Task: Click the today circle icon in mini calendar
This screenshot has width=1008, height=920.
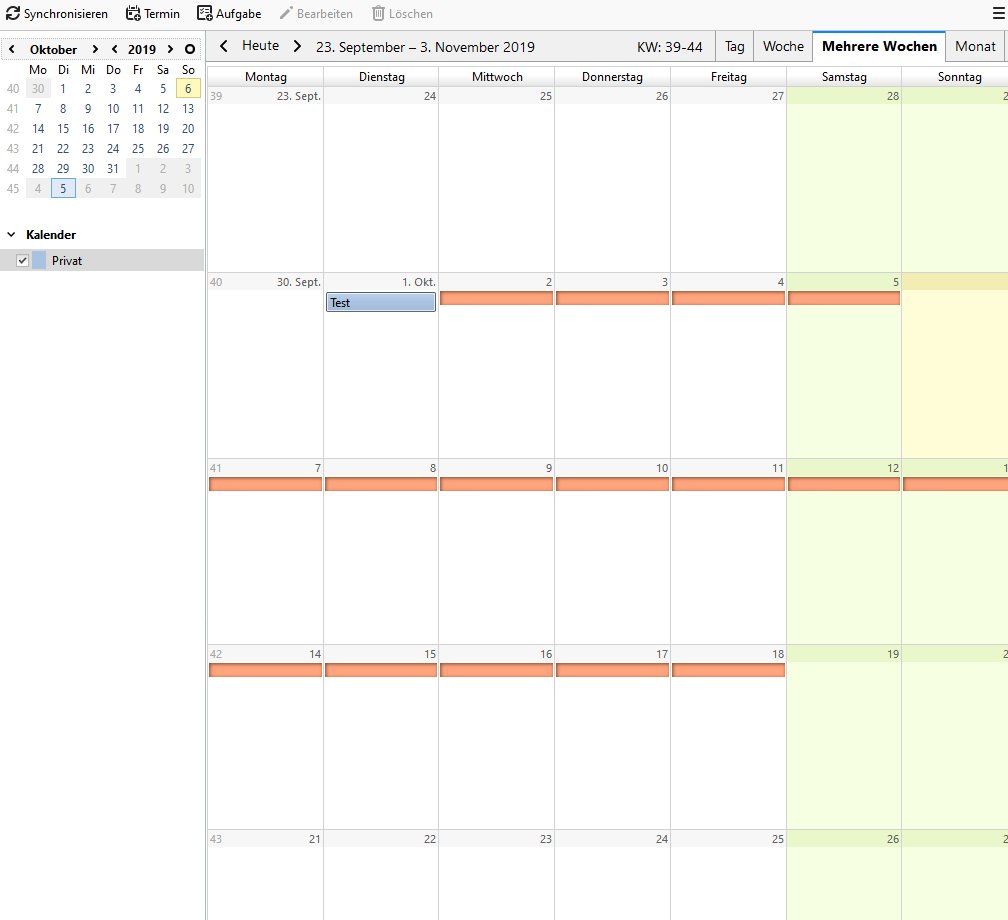Action: pyautogui.click(x=190, y=49)
